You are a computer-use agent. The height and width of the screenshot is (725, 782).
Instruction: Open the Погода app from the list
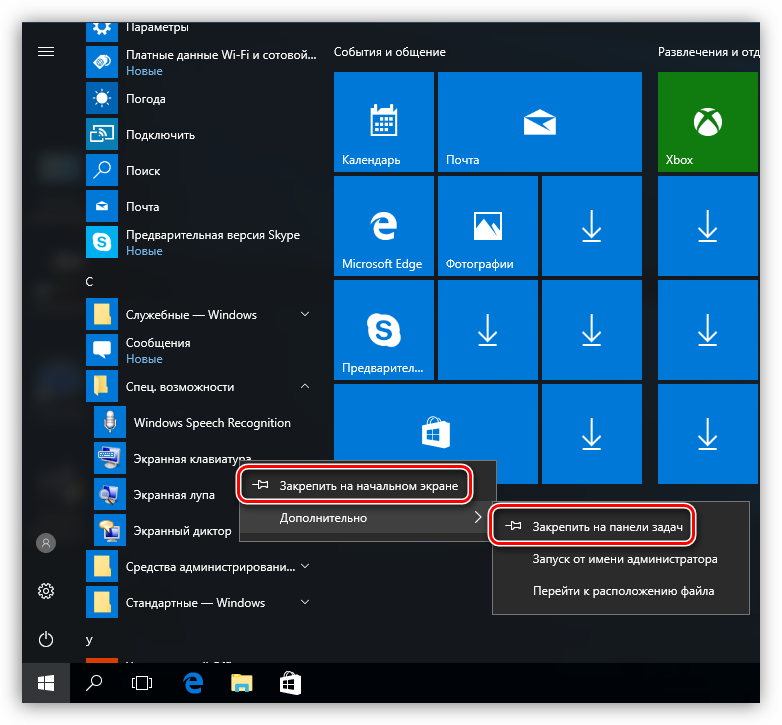coord(201,98)
